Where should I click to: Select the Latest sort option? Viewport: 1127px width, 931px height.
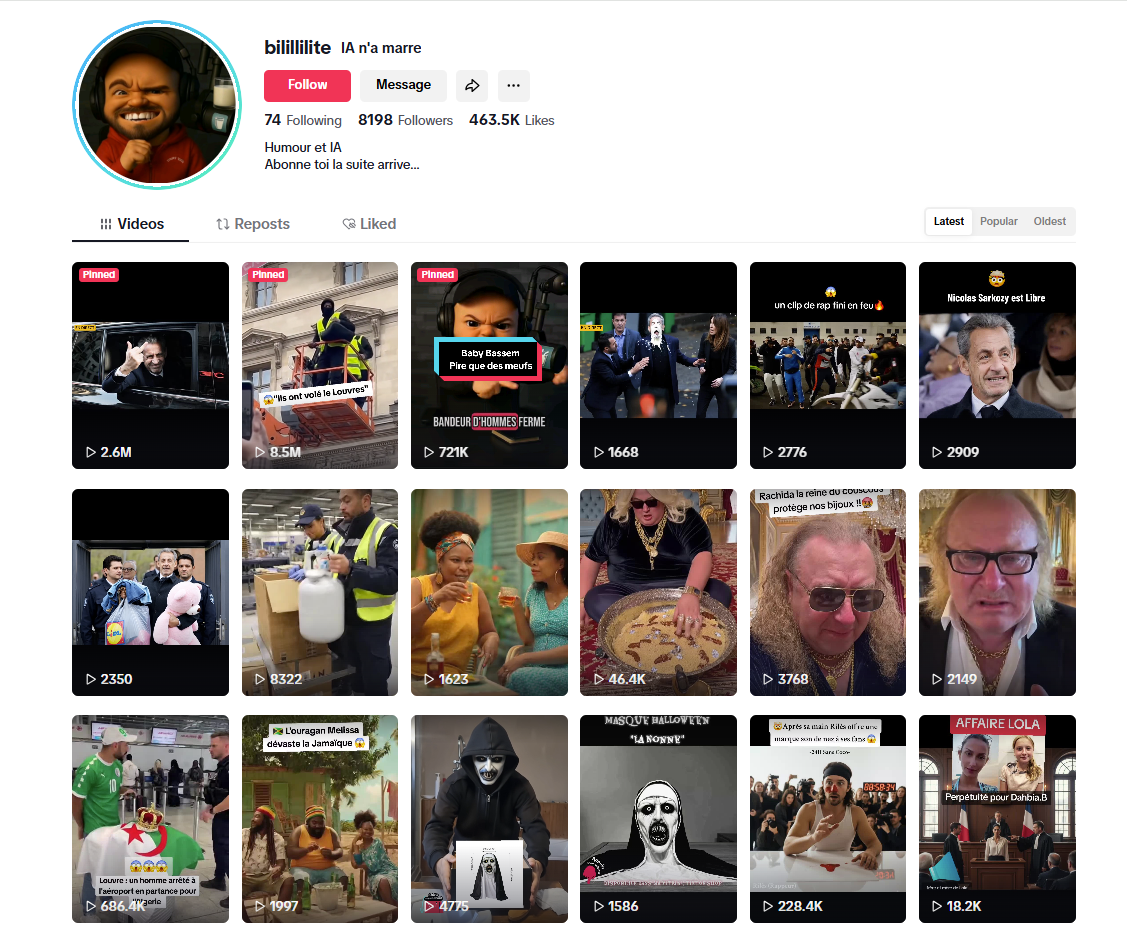click(949, 222)
